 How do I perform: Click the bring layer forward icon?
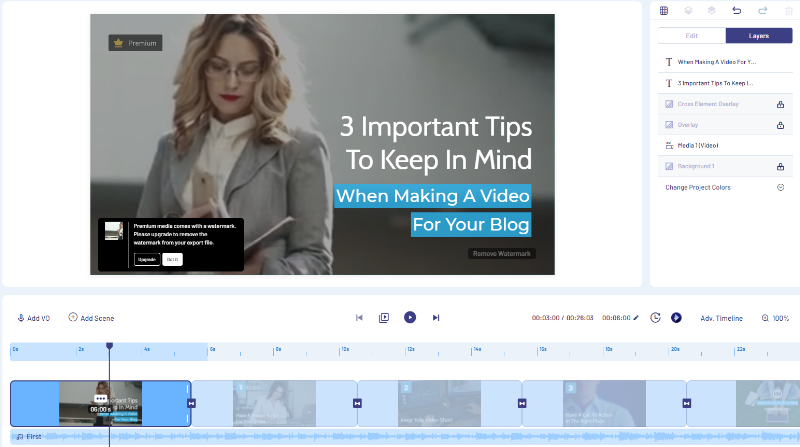[x=712, y=10]
